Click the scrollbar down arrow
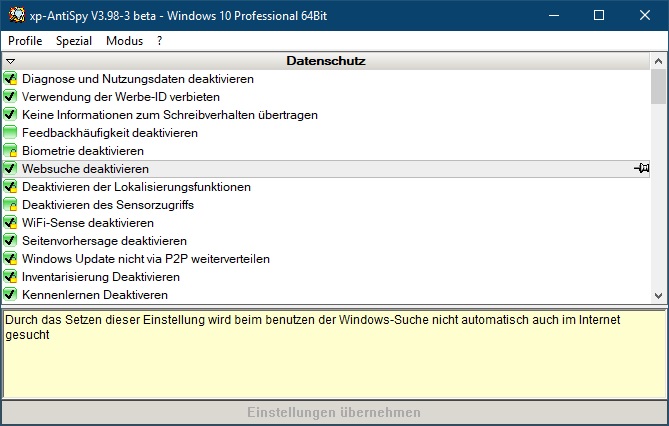This screenshot has height=426, width=669. click(x=658, y=295)
